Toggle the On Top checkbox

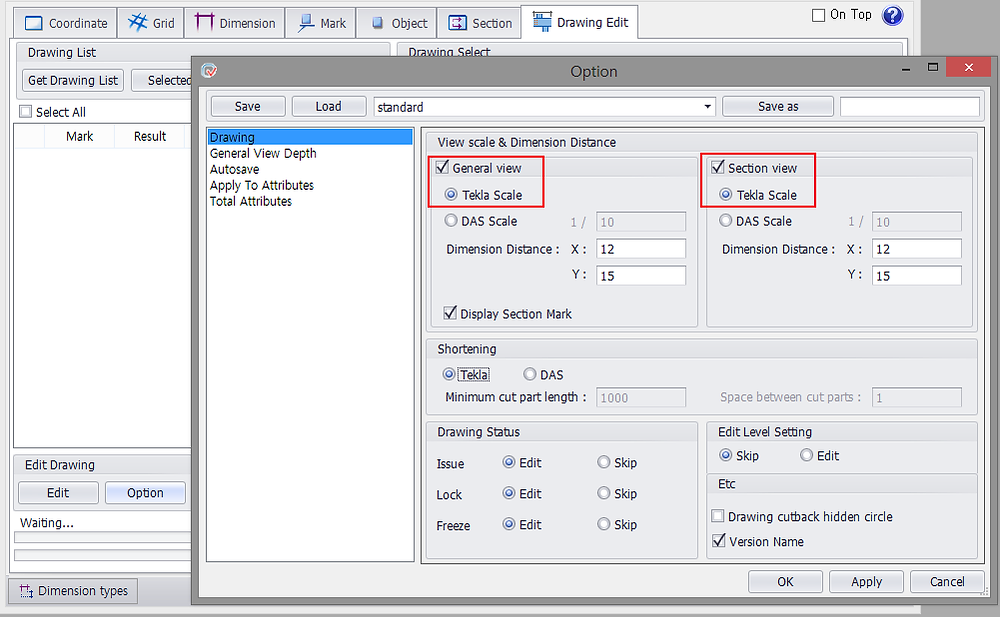click(x=818, y=15)
